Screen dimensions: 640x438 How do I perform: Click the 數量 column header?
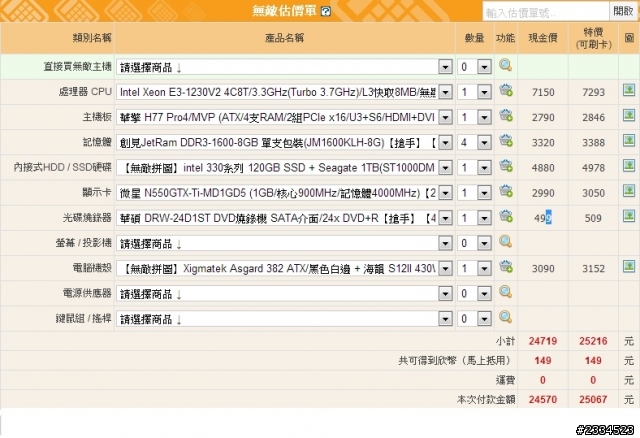coord(474,38)
